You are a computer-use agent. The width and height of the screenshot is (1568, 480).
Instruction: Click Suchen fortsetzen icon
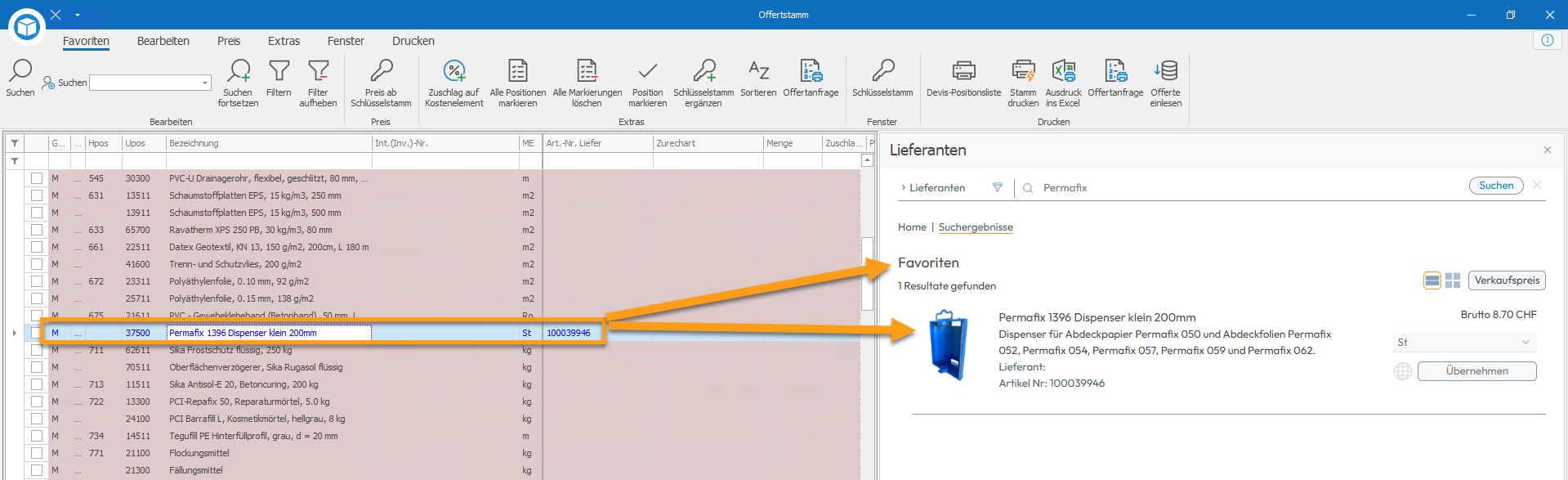[x=239, y=71]
